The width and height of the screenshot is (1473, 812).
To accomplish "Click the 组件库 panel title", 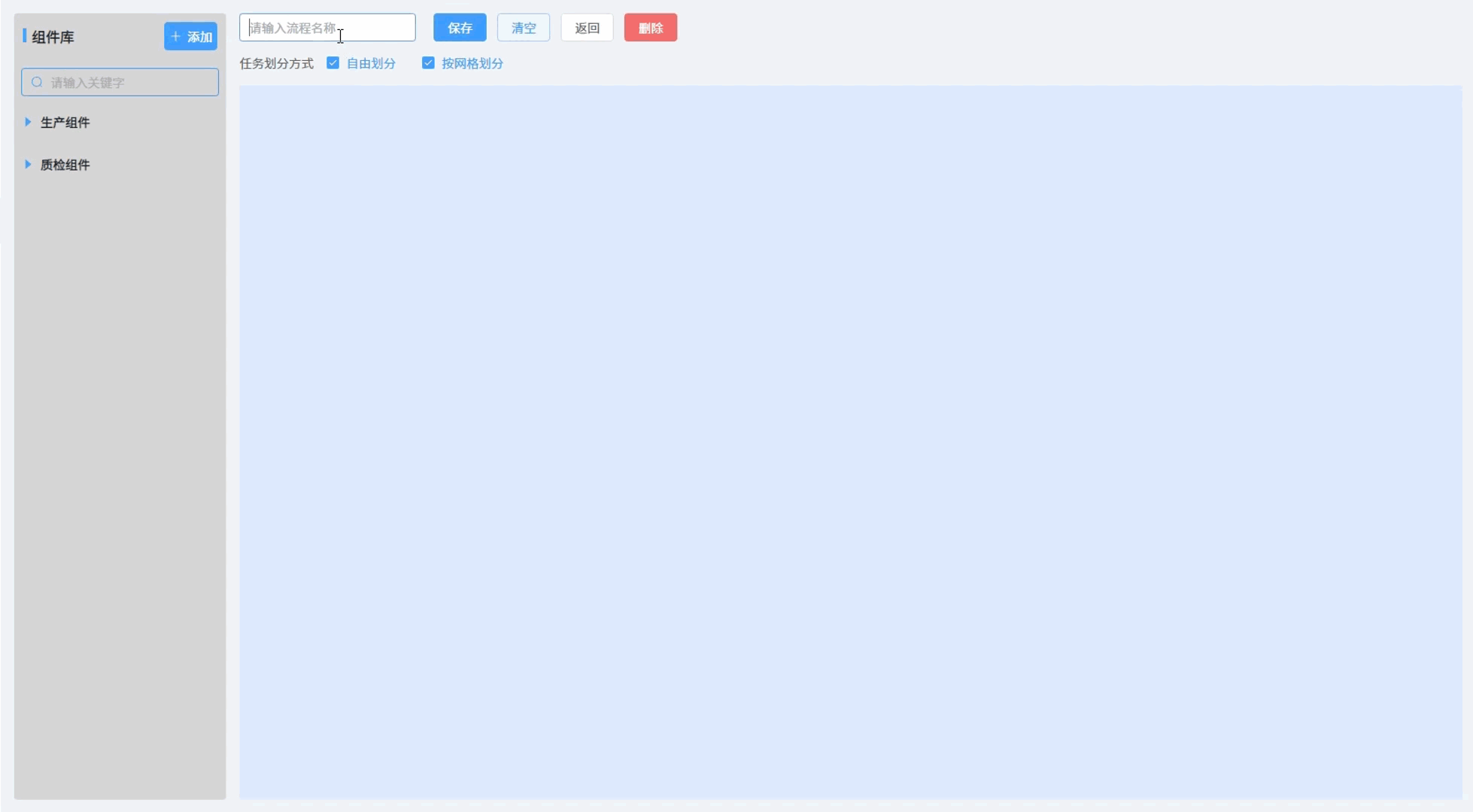I will click(x=53, y=37).
